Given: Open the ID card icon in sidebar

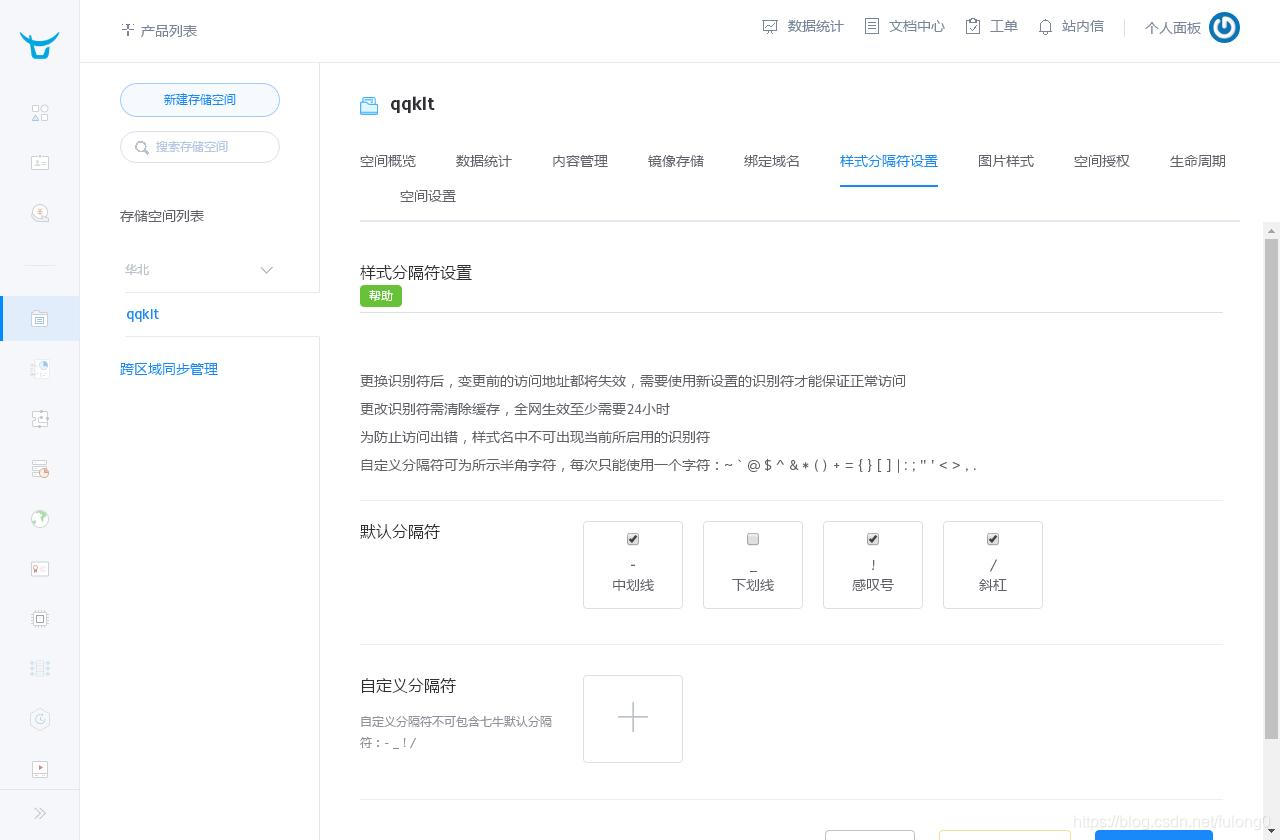Looking at the screenshot, I should (x=40, y=162).
